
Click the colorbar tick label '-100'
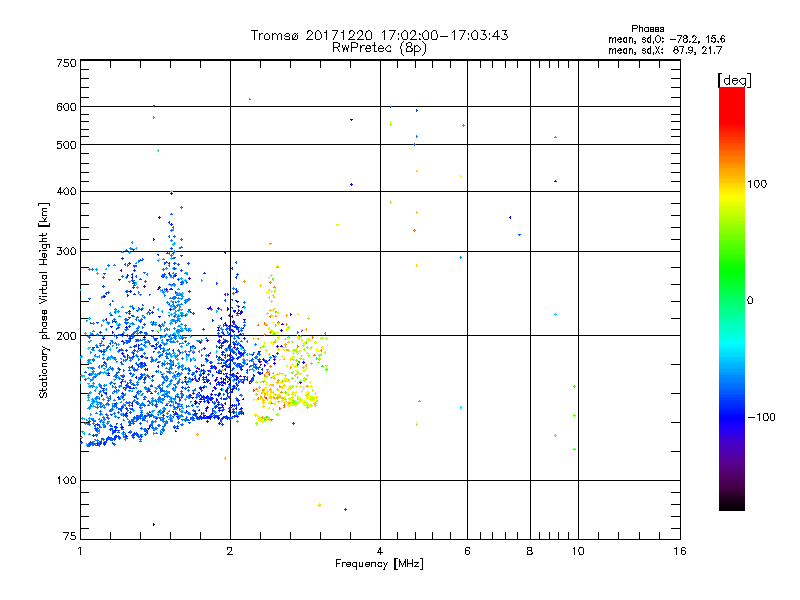pyautogui.click(x=761, y=417)
